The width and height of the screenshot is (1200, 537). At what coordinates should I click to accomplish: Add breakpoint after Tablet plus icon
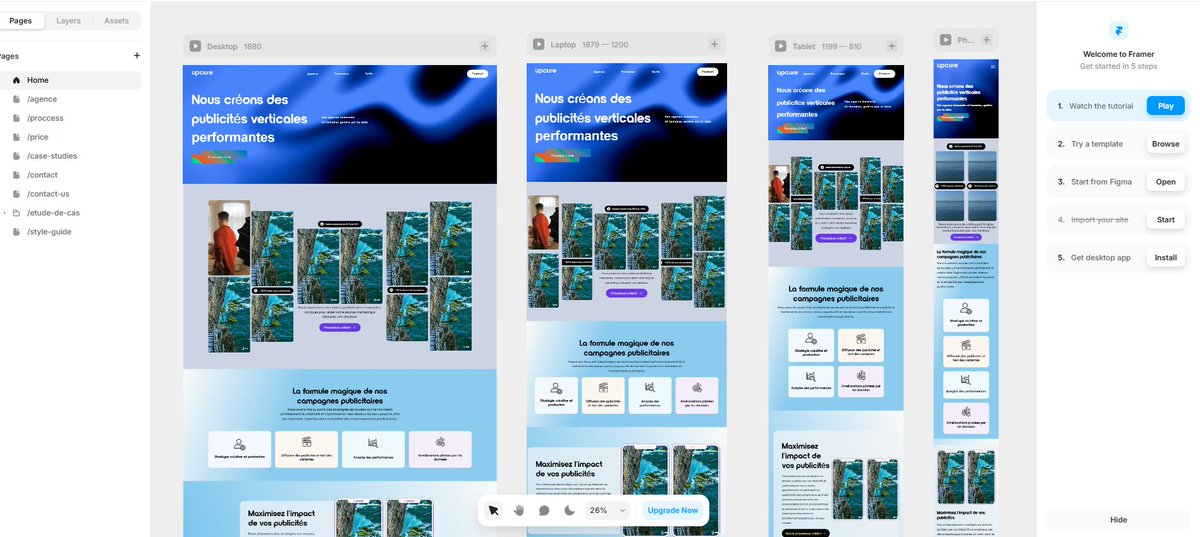(890, 46)
